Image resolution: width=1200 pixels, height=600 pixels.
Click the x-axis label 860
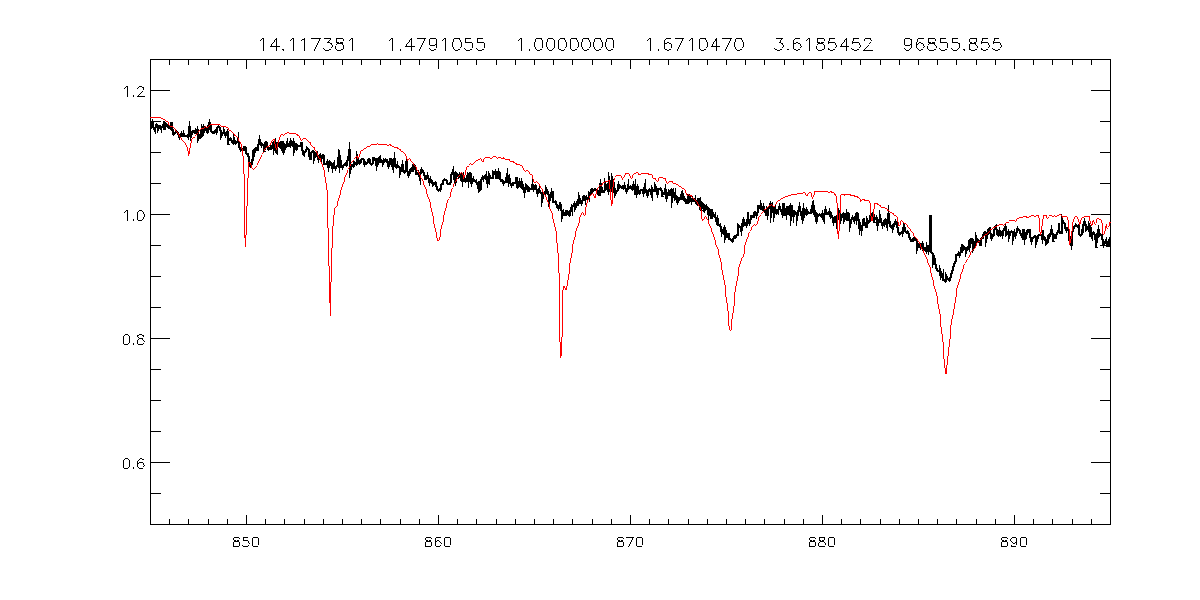click(x=438, y=541)
